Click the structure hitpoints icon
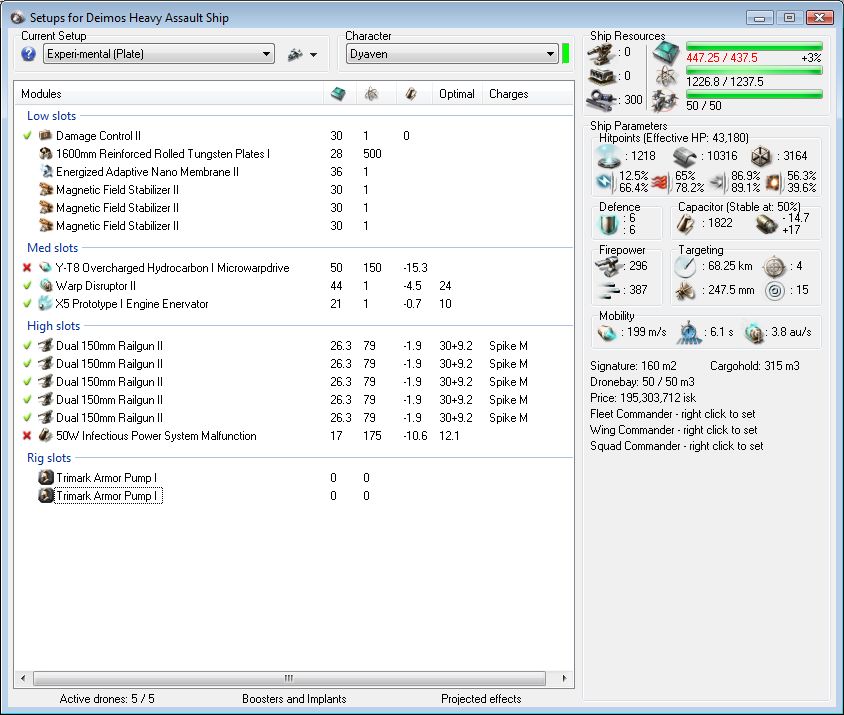This screenshot has width=844, height=715. 761,156
